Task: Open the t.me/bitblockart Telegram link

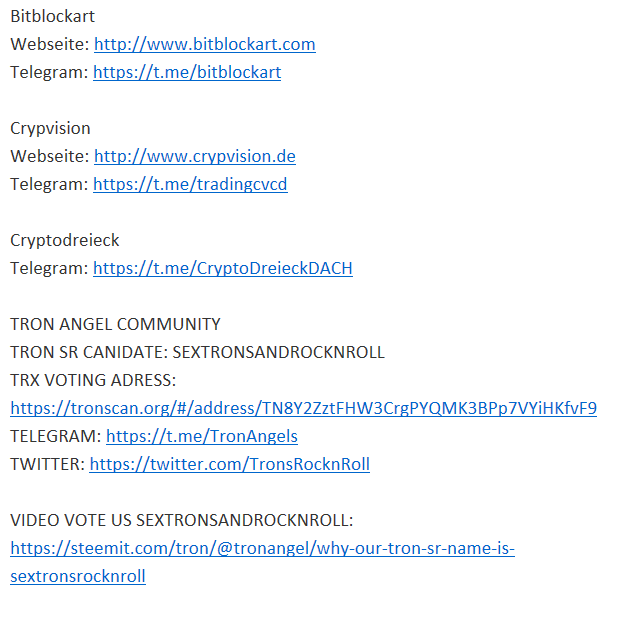Action: pos(187,72)
